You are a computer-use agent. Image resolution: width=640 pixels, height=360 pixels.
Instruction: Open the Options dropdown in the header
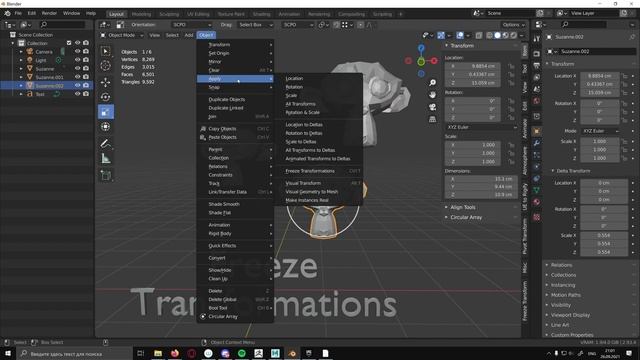pyautogui.click(x=513, y=25)
